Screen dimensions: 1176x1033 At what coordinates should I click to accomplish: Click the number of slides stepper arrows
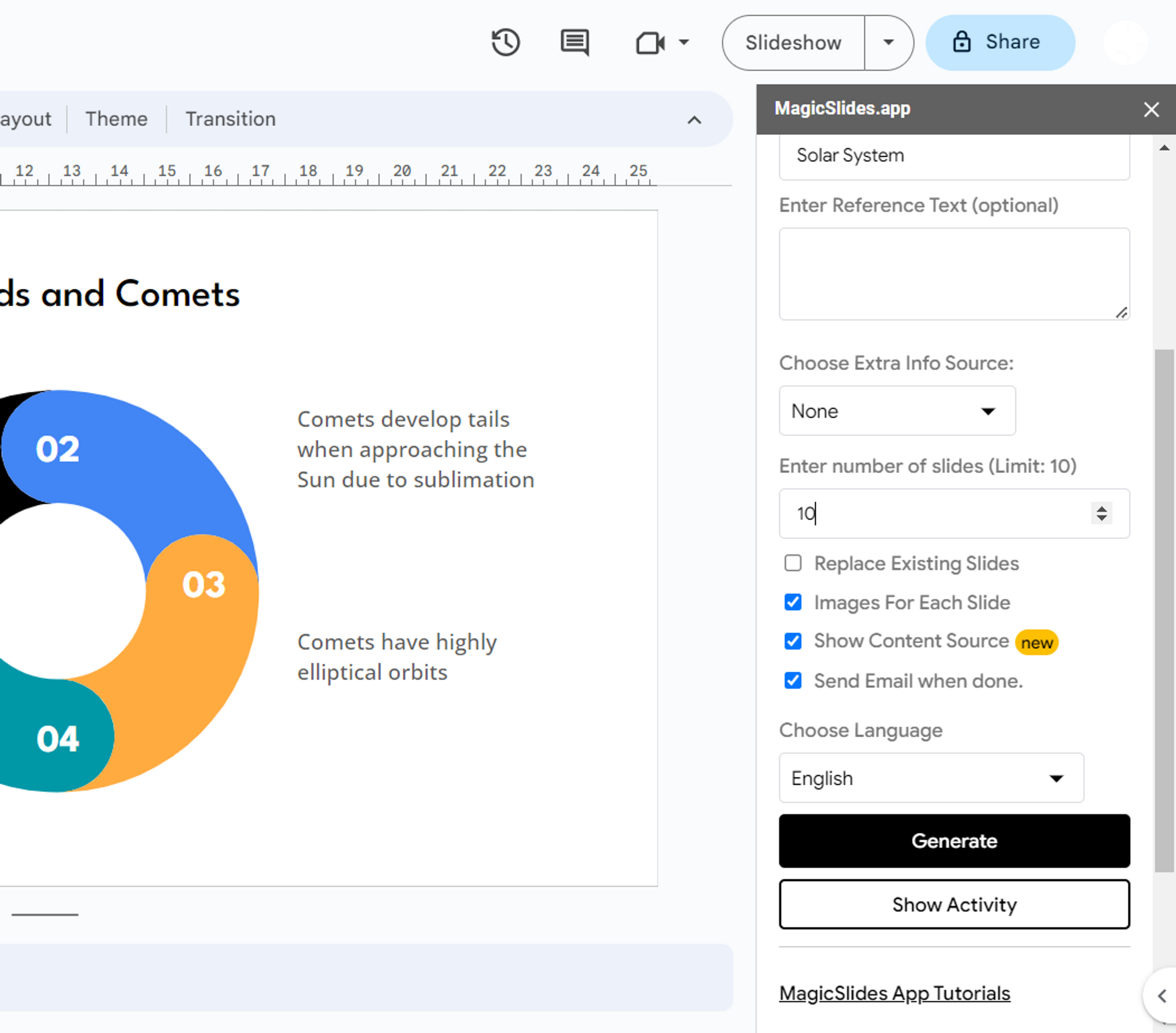(1101, 513)
